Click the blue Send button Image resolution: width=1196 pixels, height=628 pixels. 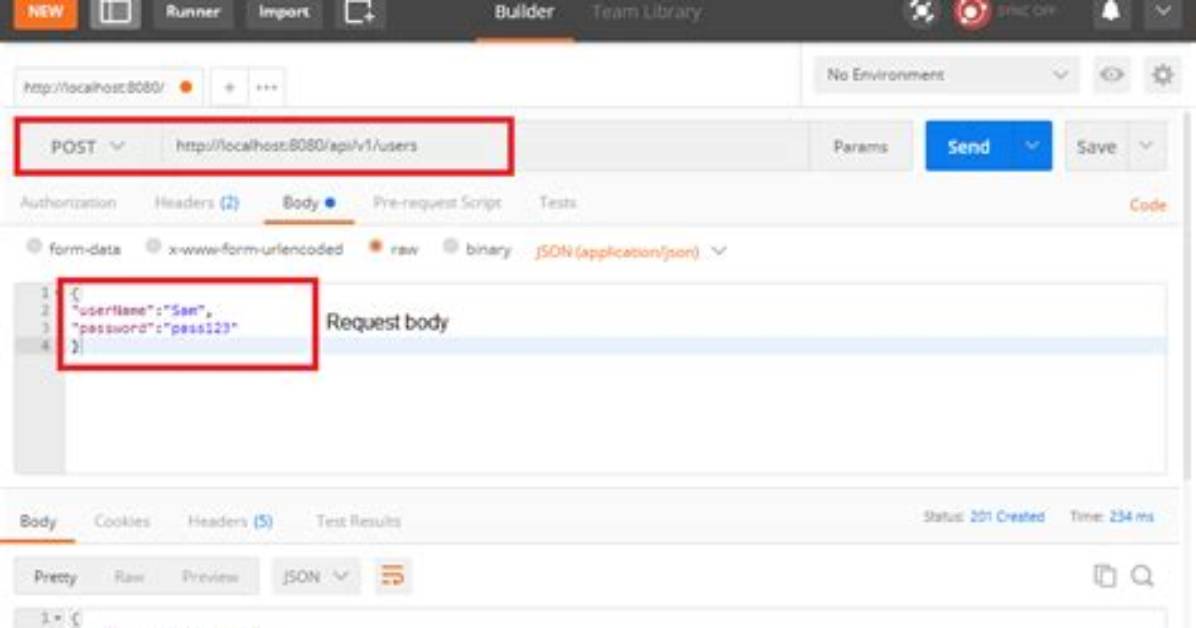(969, 147)
